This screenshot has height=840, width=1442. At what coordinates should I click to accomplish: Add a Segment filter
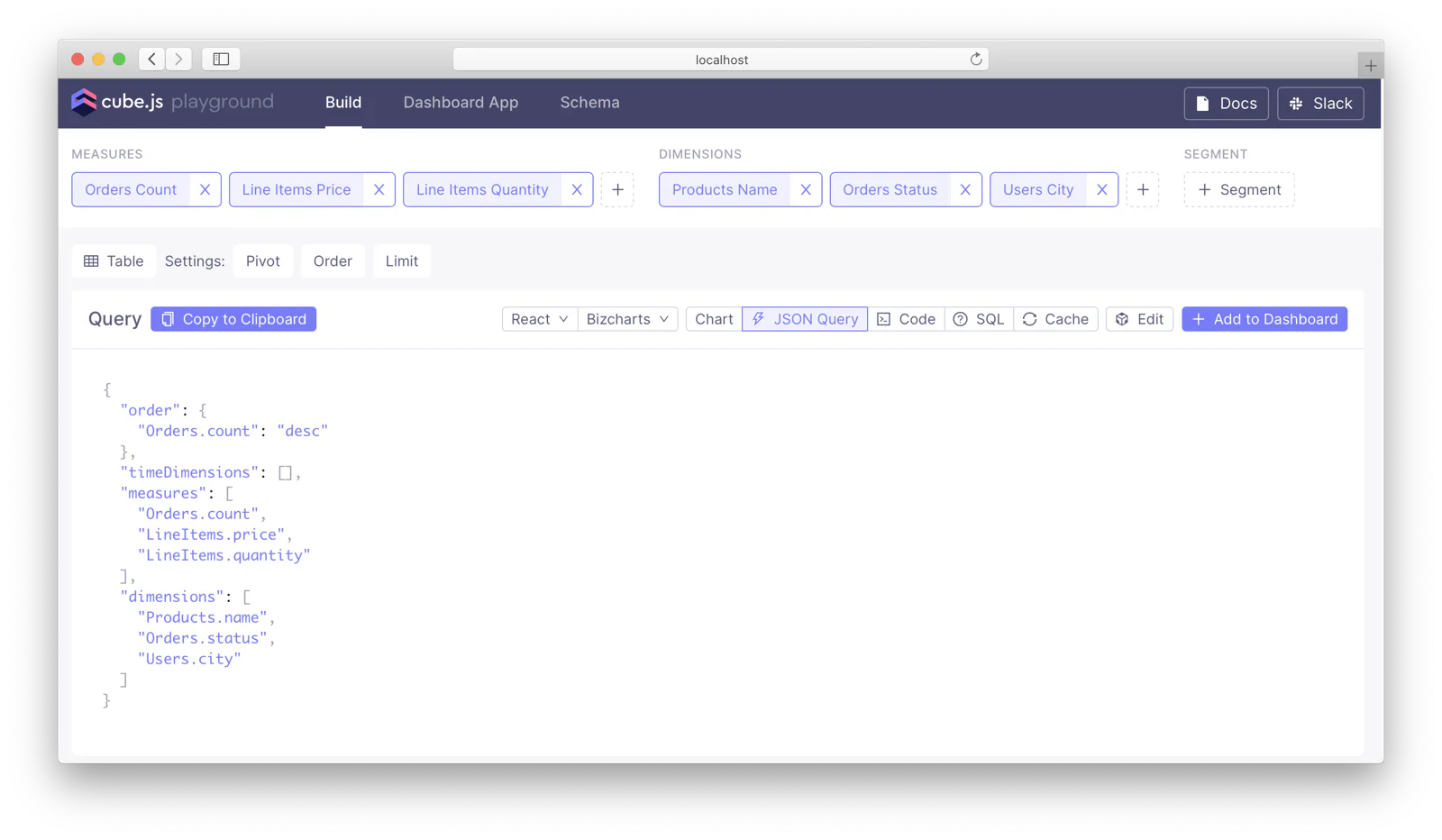coord(1239,189)
